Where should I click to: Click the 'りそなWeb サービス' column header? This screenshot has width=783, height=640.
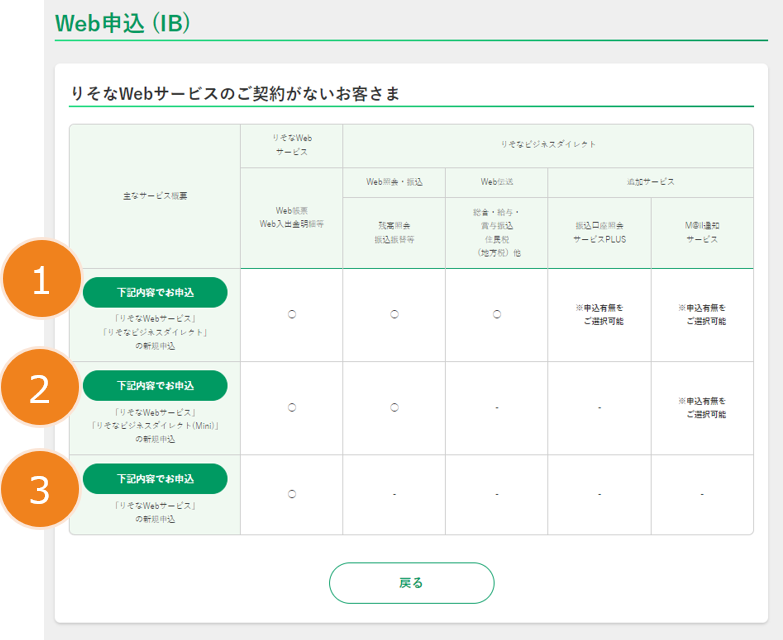292,145
